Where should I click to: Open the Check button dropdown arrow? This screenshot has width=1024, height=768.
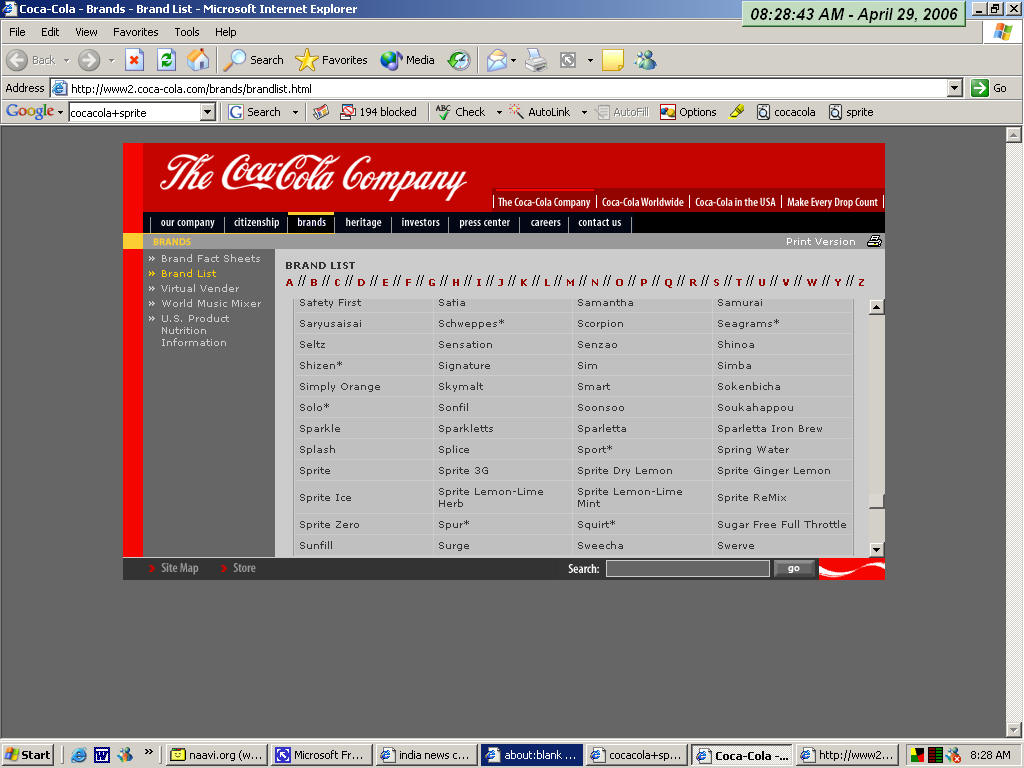499,112
